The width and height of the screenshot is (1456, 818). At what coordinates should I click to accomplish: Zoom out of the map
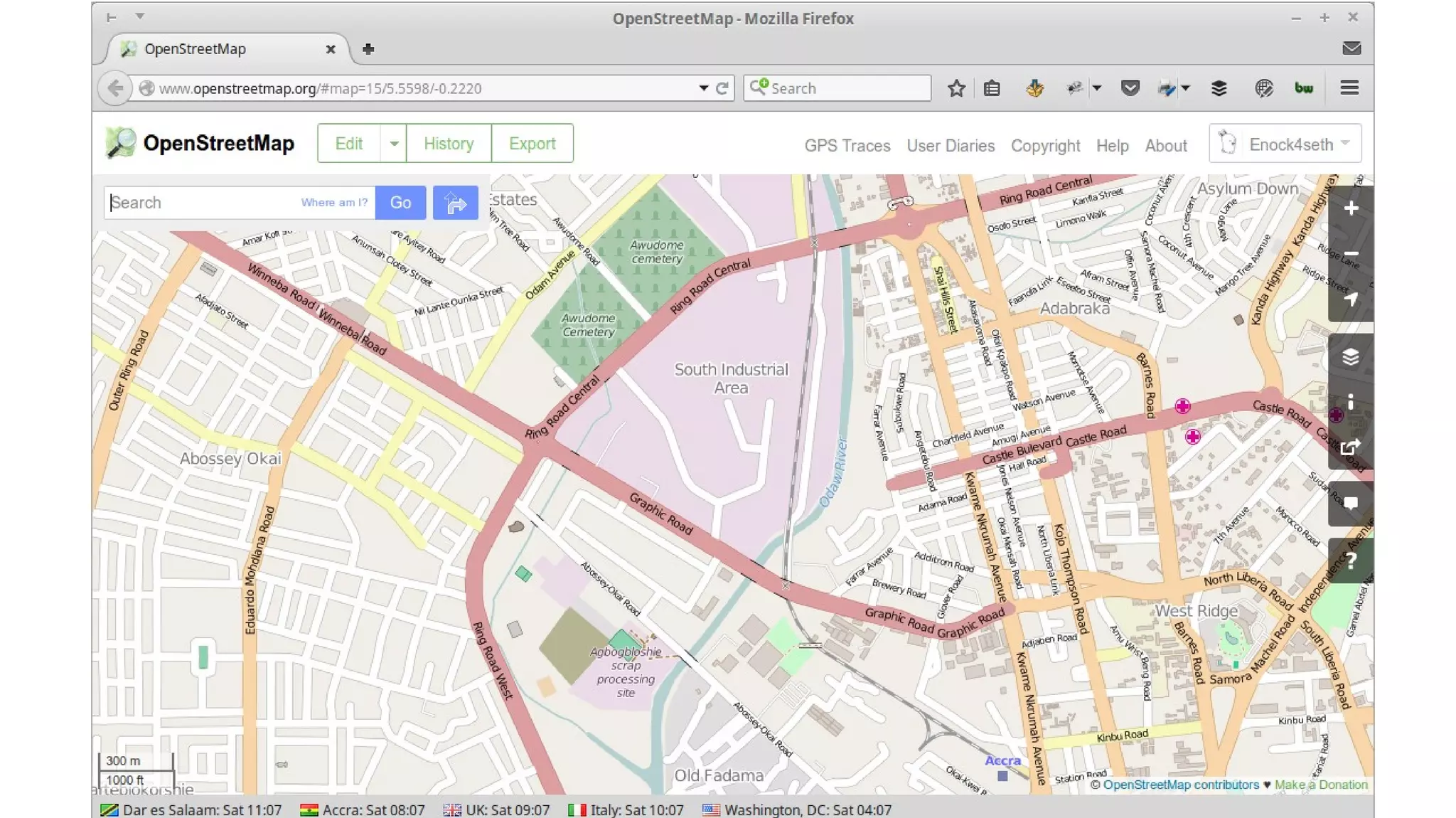click(x=1350, y=254)
